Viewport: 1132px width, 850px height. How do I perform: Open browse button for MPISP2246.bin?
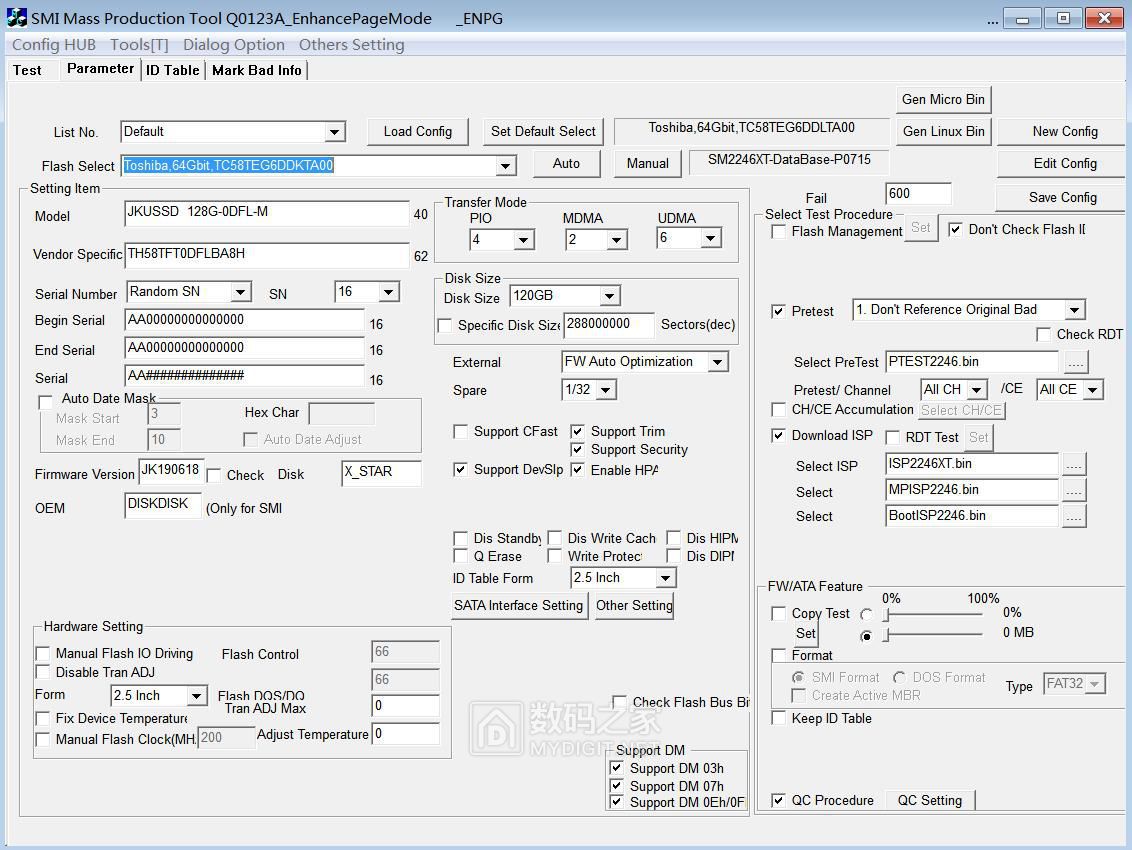pyautogui.click(x=1074, y=490)
